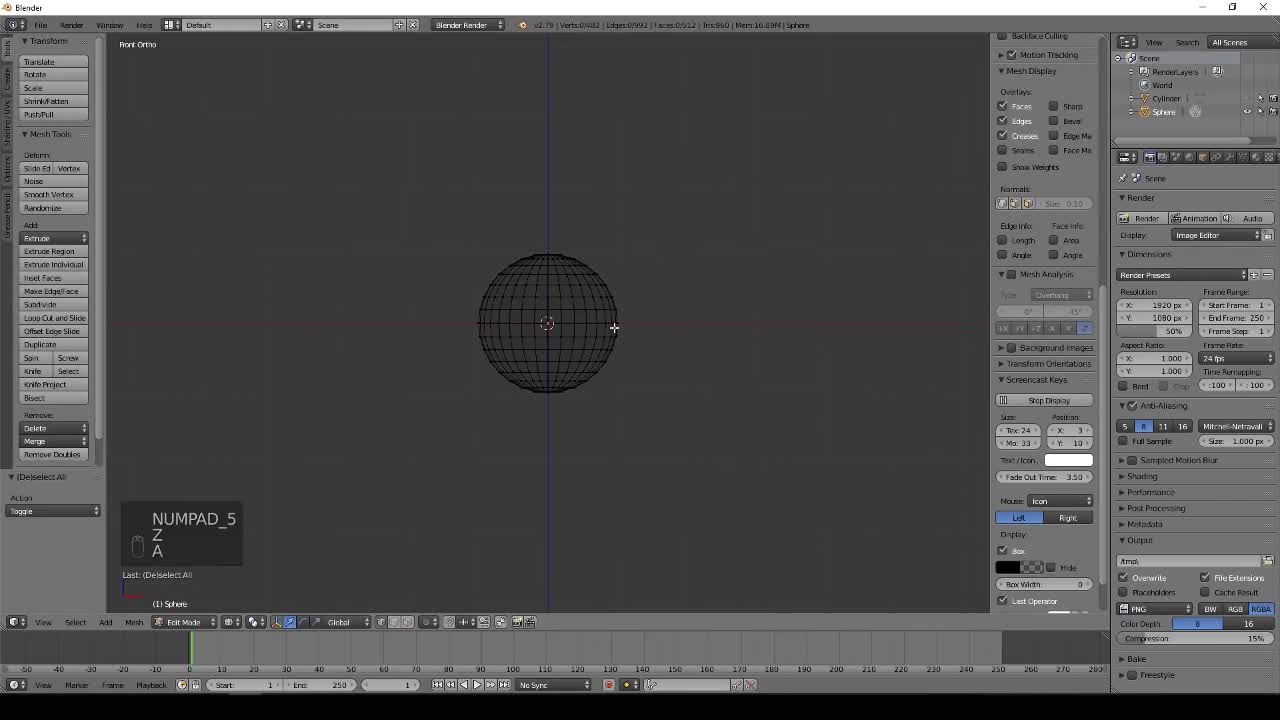
Task: Open the Display Image Editor dropdown
Action: pyautogui.click(x=1217, y=235)
